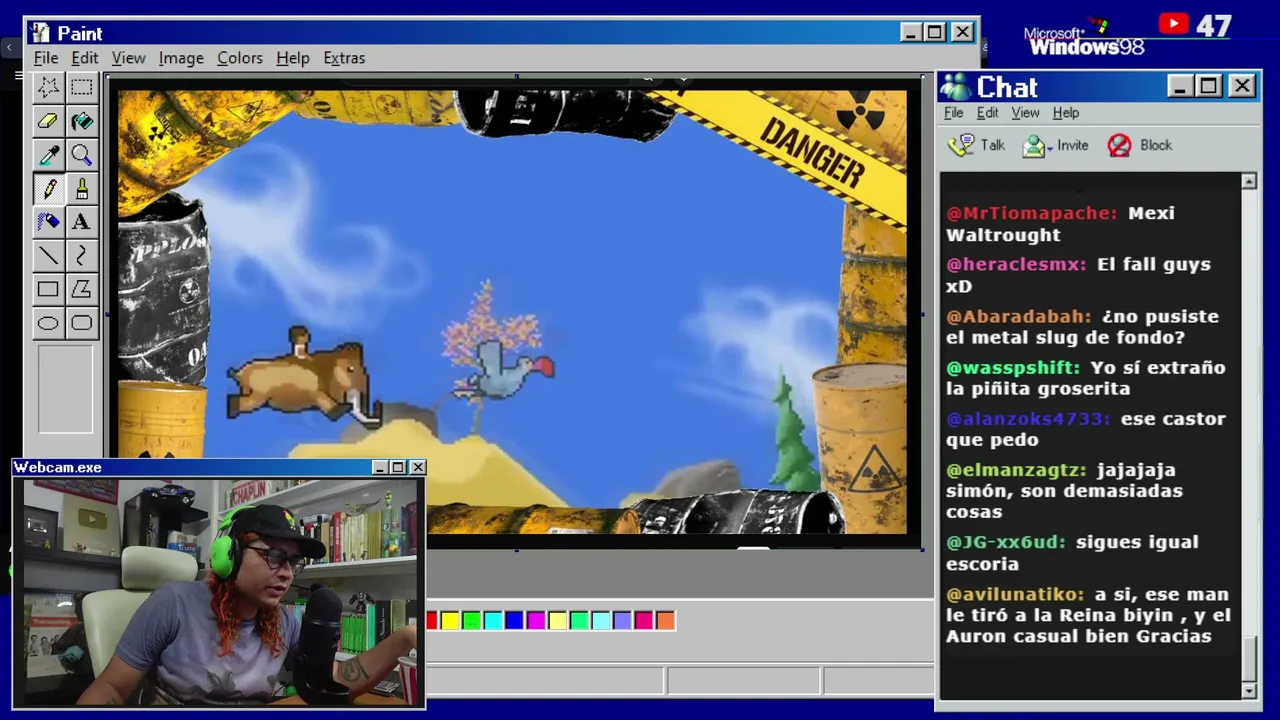Select the Polygon shape tool
Viewport: 1280px width, 720px height.
pyautogui.click(x=82, y=289)
